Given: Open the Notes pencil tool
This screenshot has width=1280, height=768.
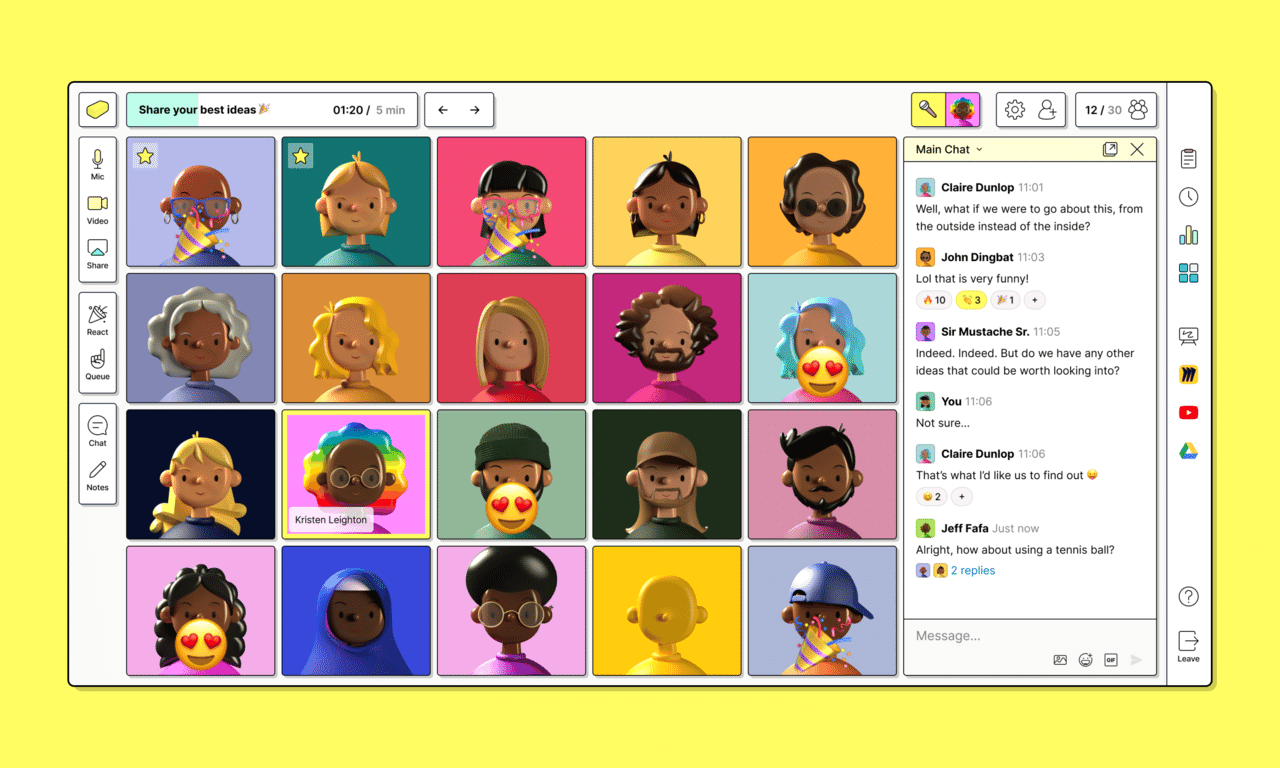Looking at the screenshot, I should pos(97,475).
